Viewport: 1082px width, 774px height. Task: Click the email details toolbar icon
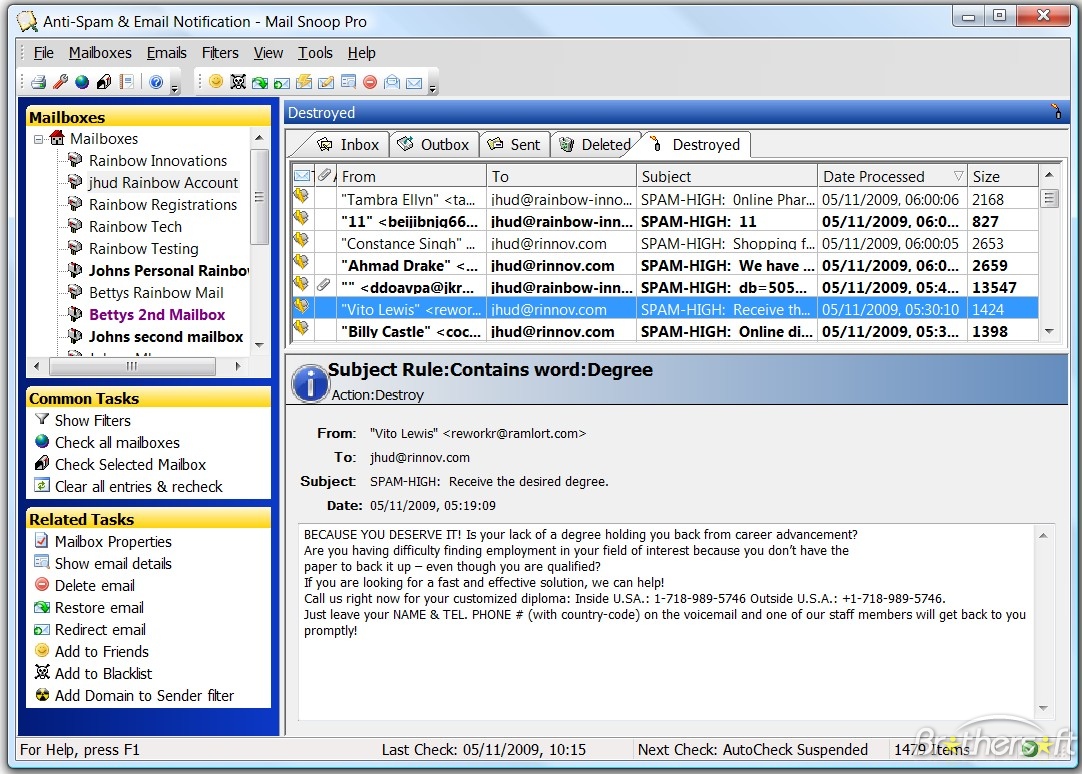tap(348, 82)
